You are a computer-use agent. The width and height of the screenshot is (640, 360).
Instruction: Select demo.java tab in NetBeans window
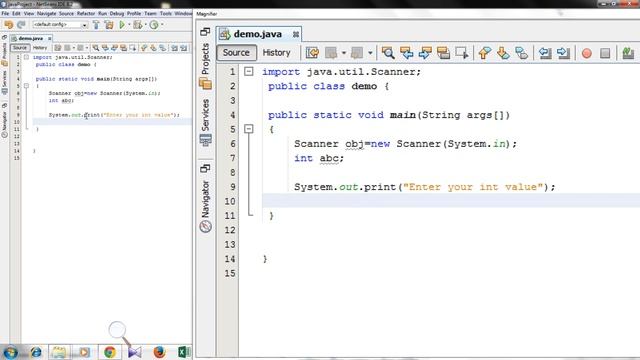click(31, 38)
